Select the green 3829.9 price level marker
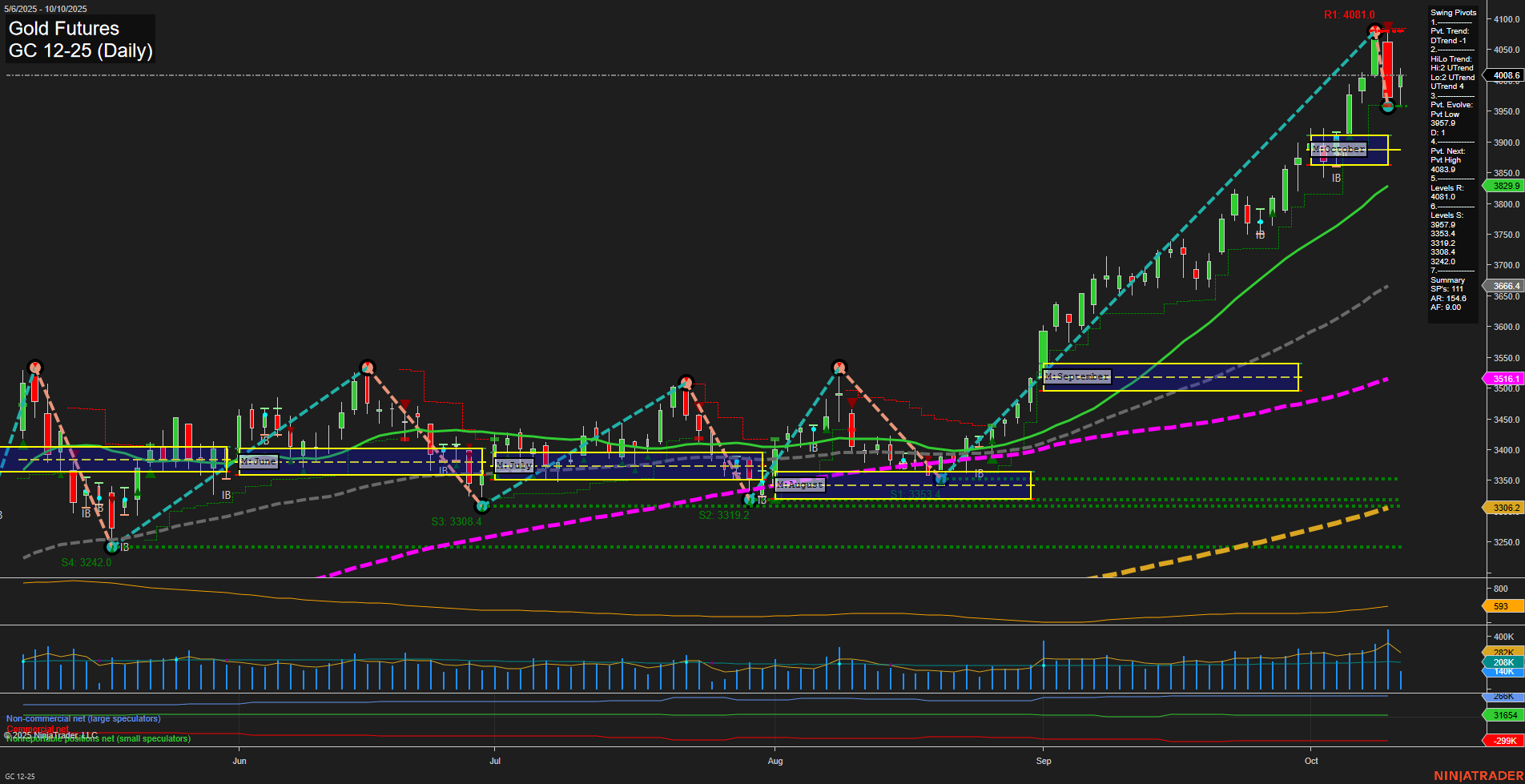Image resolution: width=1525 pixels, height=784 pixels. [1506, 187]
